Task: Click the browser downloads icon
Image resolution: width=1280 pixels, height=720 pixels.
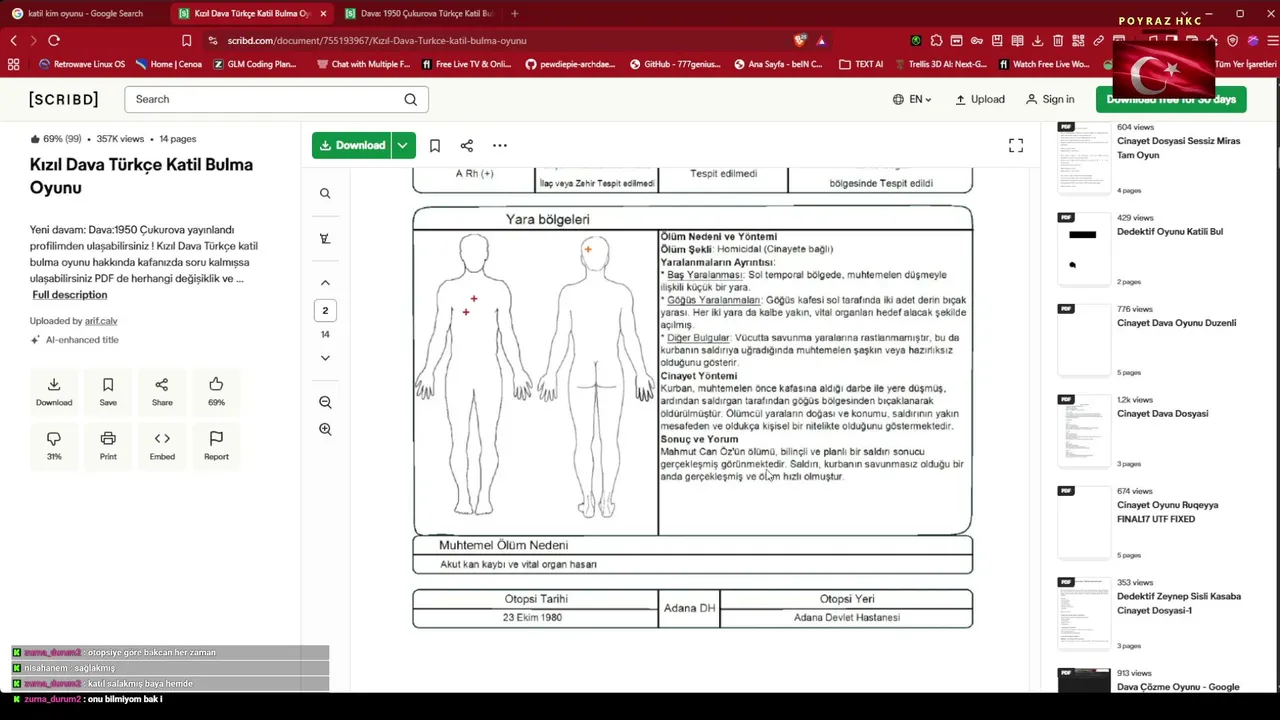Action: click(x=1038, y=40)
